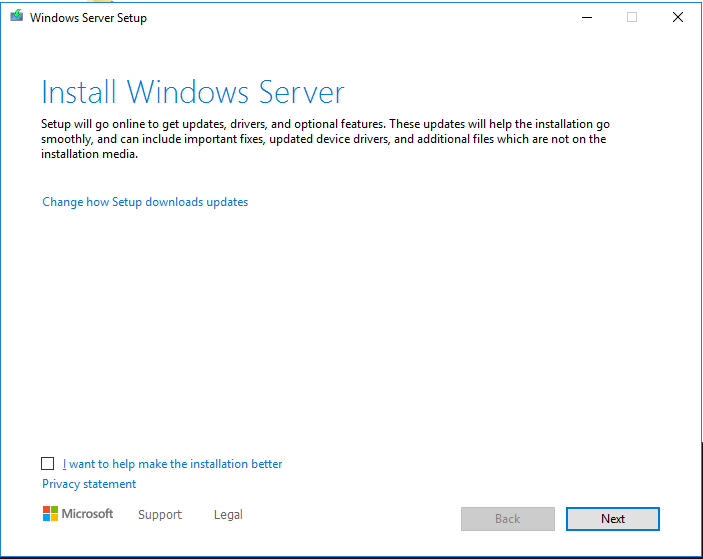Click the empty title bar area
The image size is (703, 559).
click(350, 17)
